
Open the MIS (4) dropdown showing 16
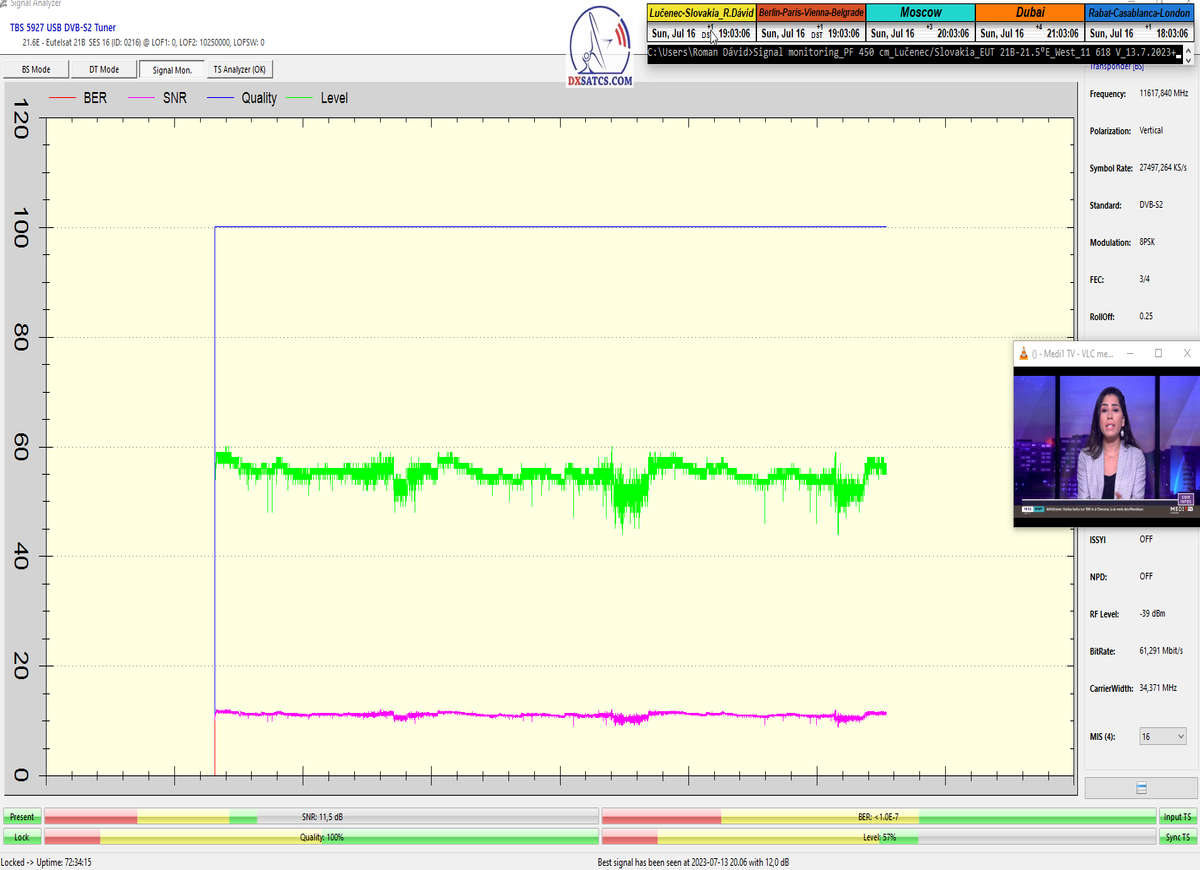pos(1164,736)
